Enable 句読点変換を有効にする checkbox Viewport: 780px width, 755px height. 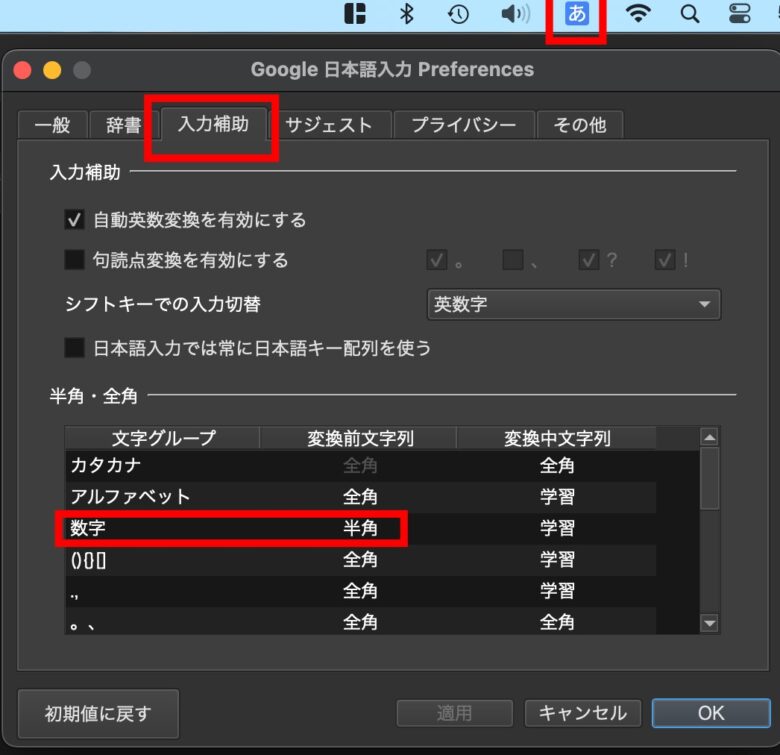74,260
